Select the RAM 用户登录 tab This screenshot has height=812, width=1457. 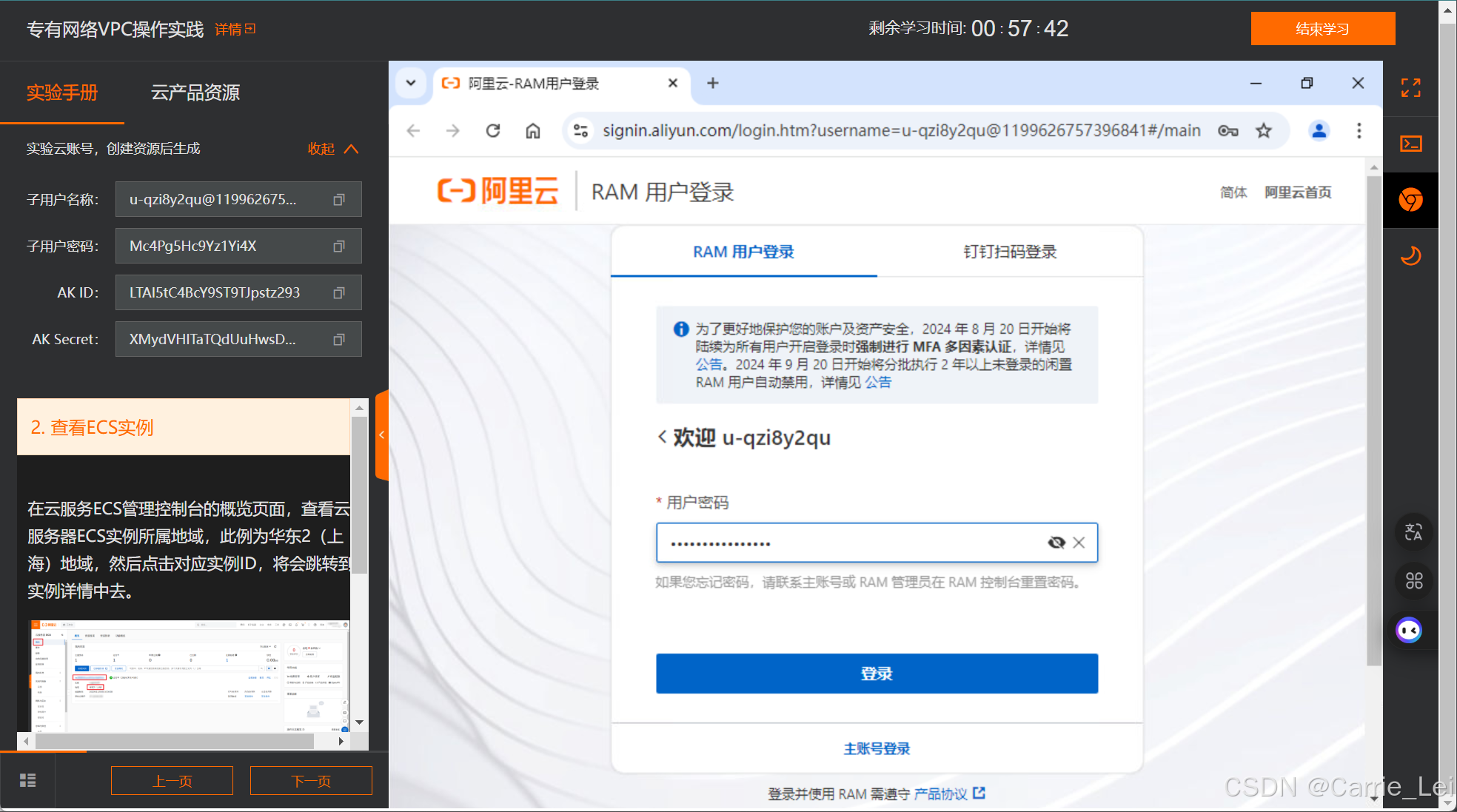click(743, 252)
